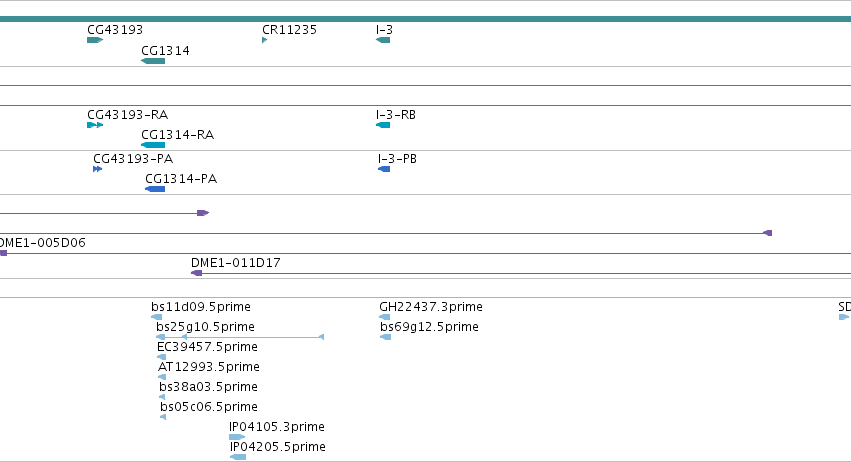Click the CG43193-PA protein glyph

tap(98, 169)
